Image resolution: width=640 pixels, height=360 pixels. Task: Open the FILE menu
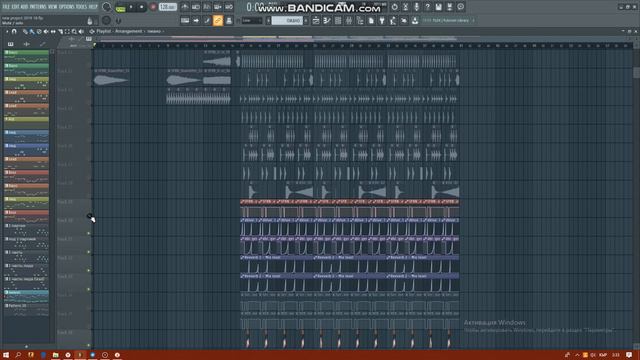[6, 7]
